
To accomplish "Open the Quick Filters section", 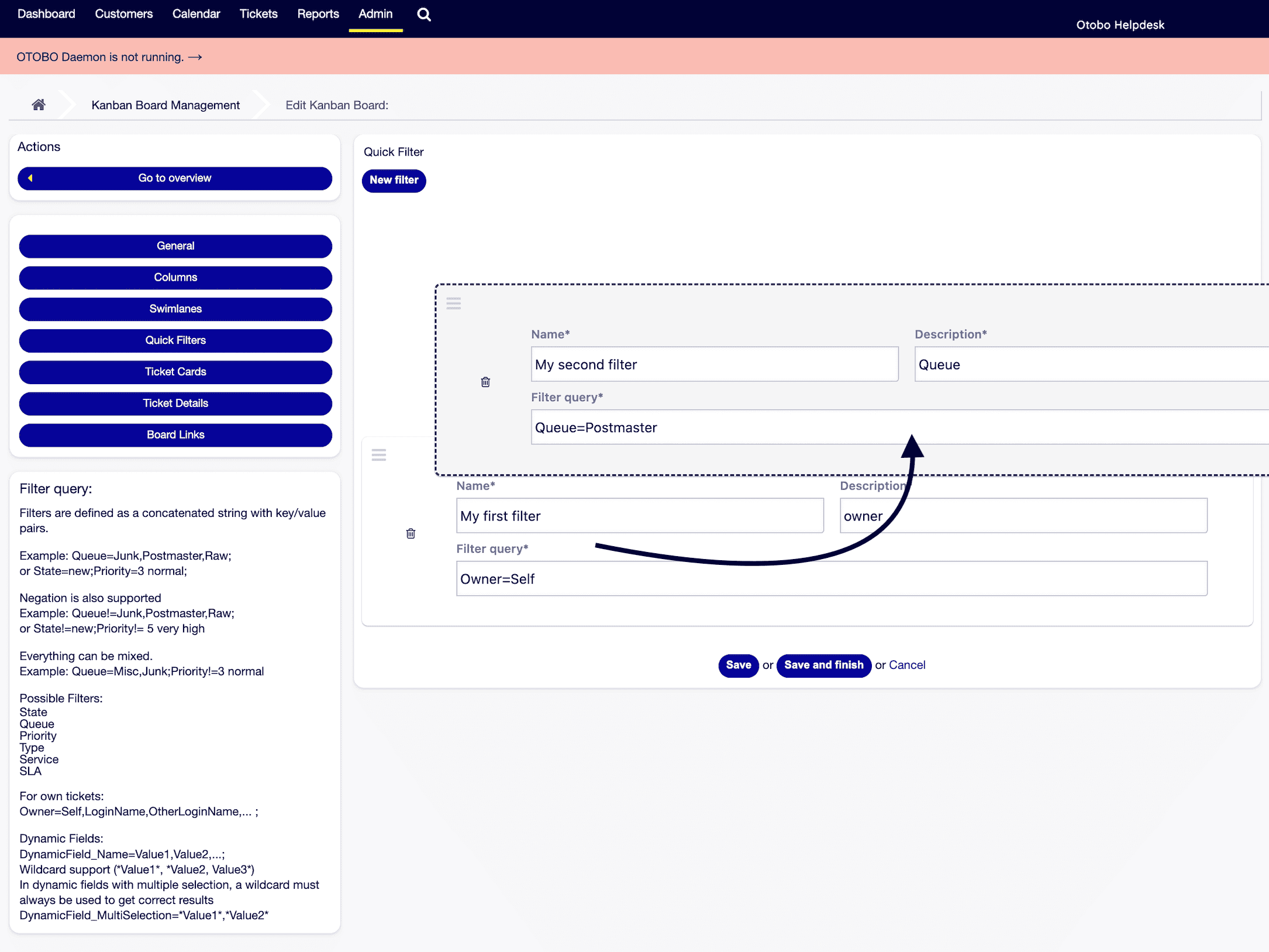I will coord(175,341).
